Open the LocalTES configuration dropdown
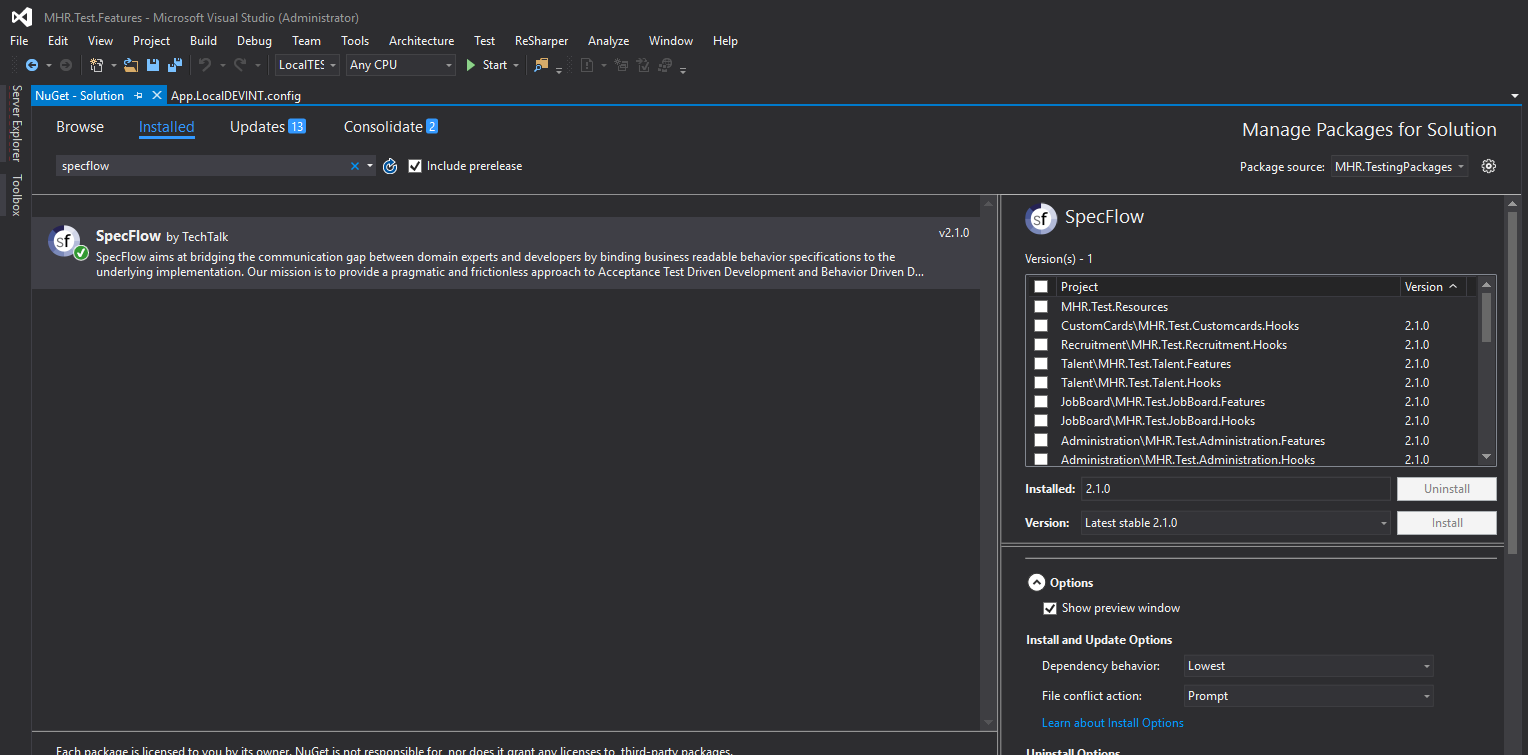The image size is (1528, 755). coord(308,65)
